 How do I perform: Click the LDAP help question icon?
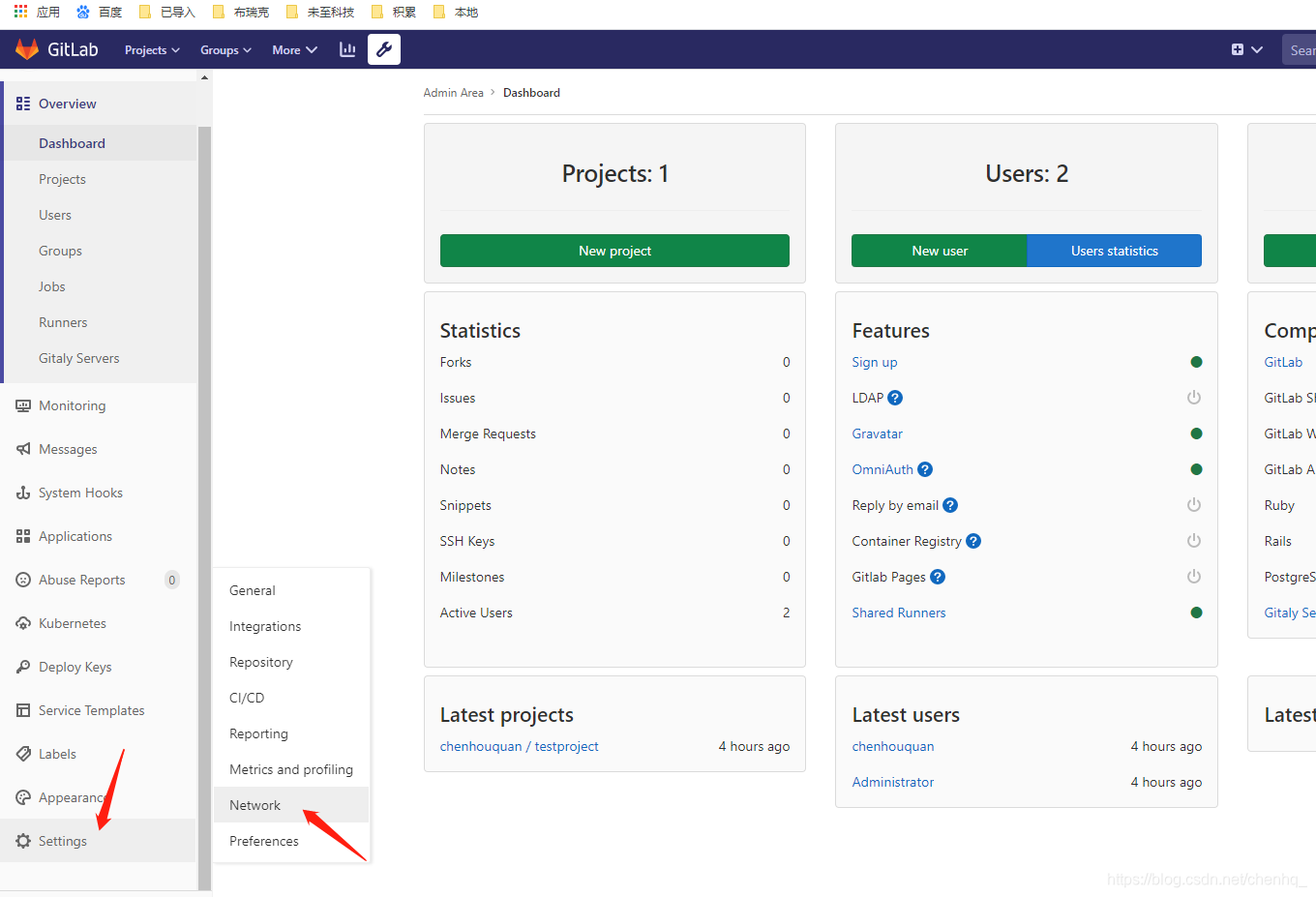(895, 398)
